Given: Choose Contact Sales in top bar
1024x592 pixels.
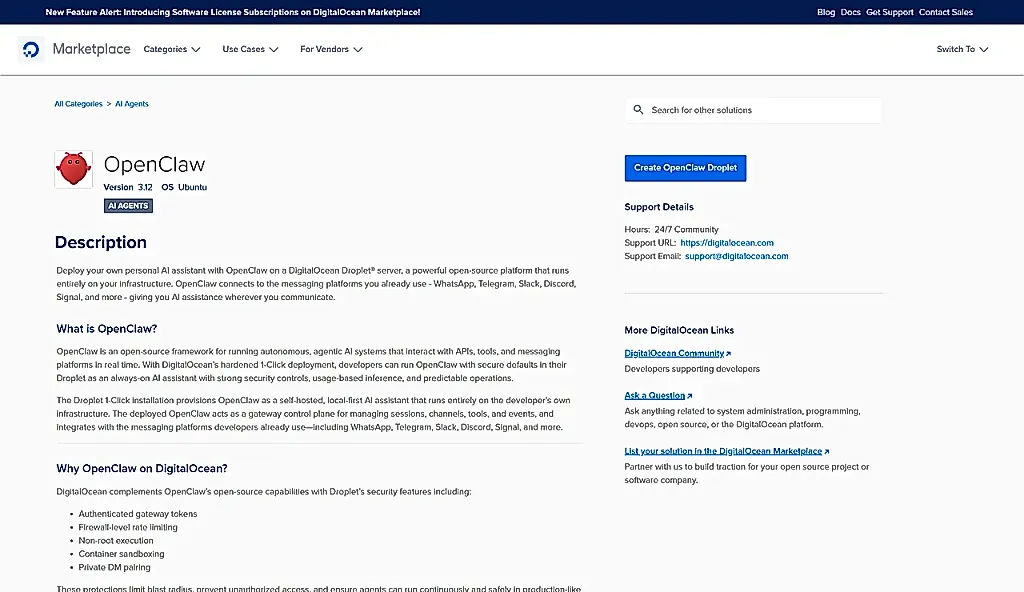Looking at the screenshot, I should [x=946, y=12].
